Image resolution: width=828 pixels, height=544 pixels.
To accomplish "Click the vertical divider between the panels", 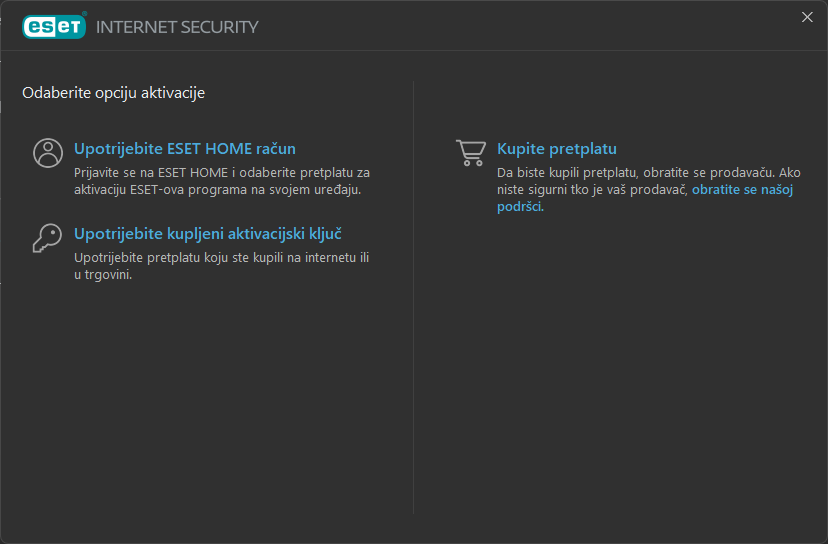I will pyautogui.click(x=414, y=300).
